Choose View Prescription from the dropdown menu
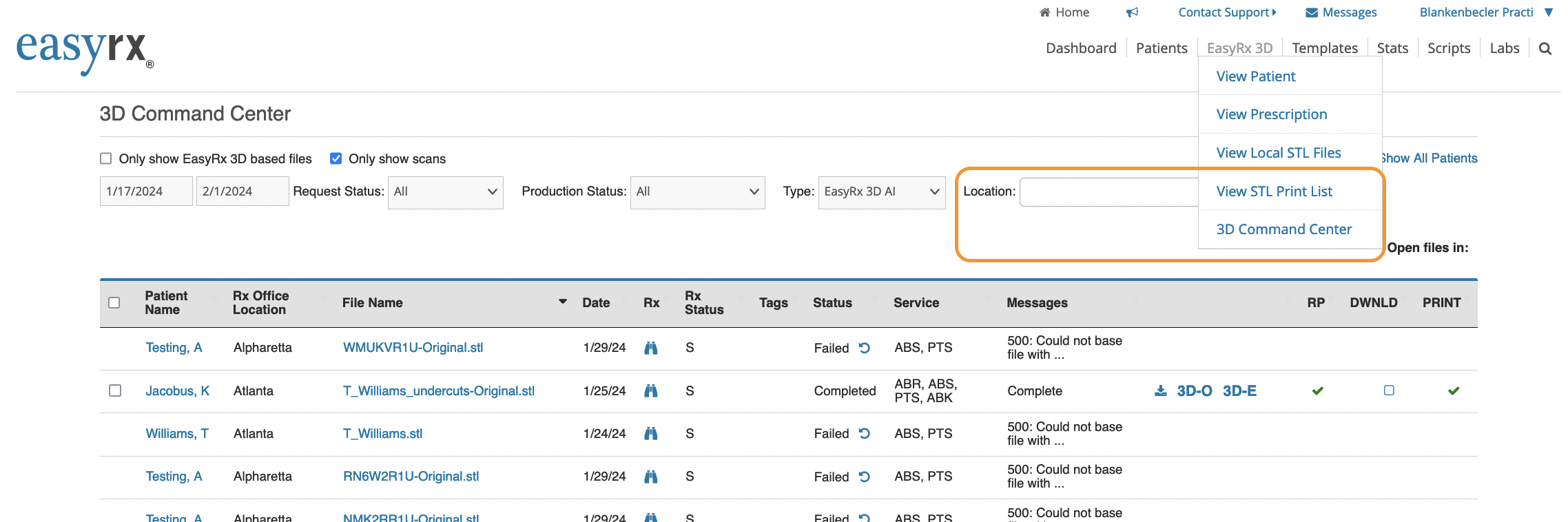 (1290, 114)
